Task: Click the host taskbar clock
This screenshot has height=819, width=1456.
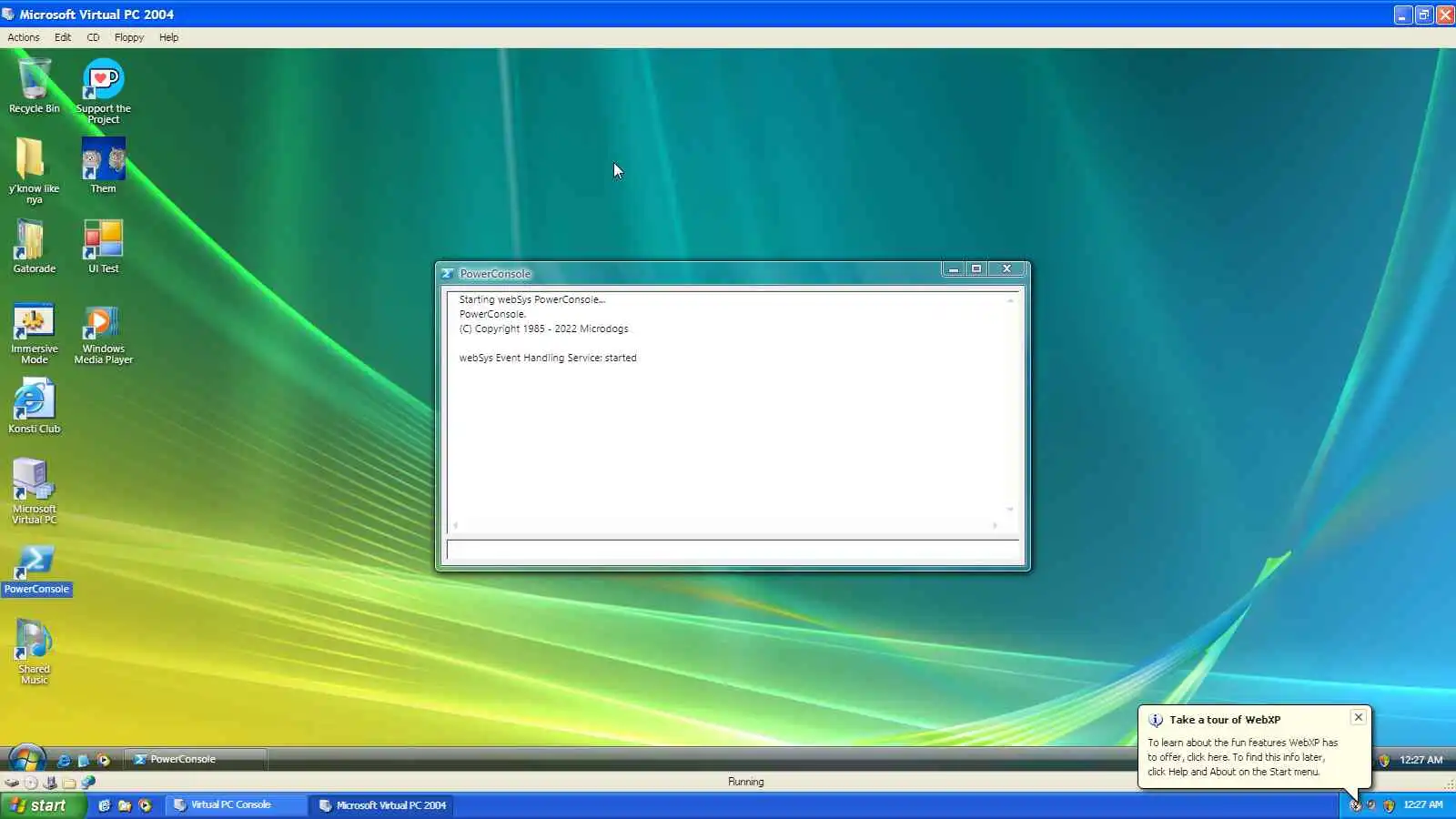Action: (x=1423, y=805)
